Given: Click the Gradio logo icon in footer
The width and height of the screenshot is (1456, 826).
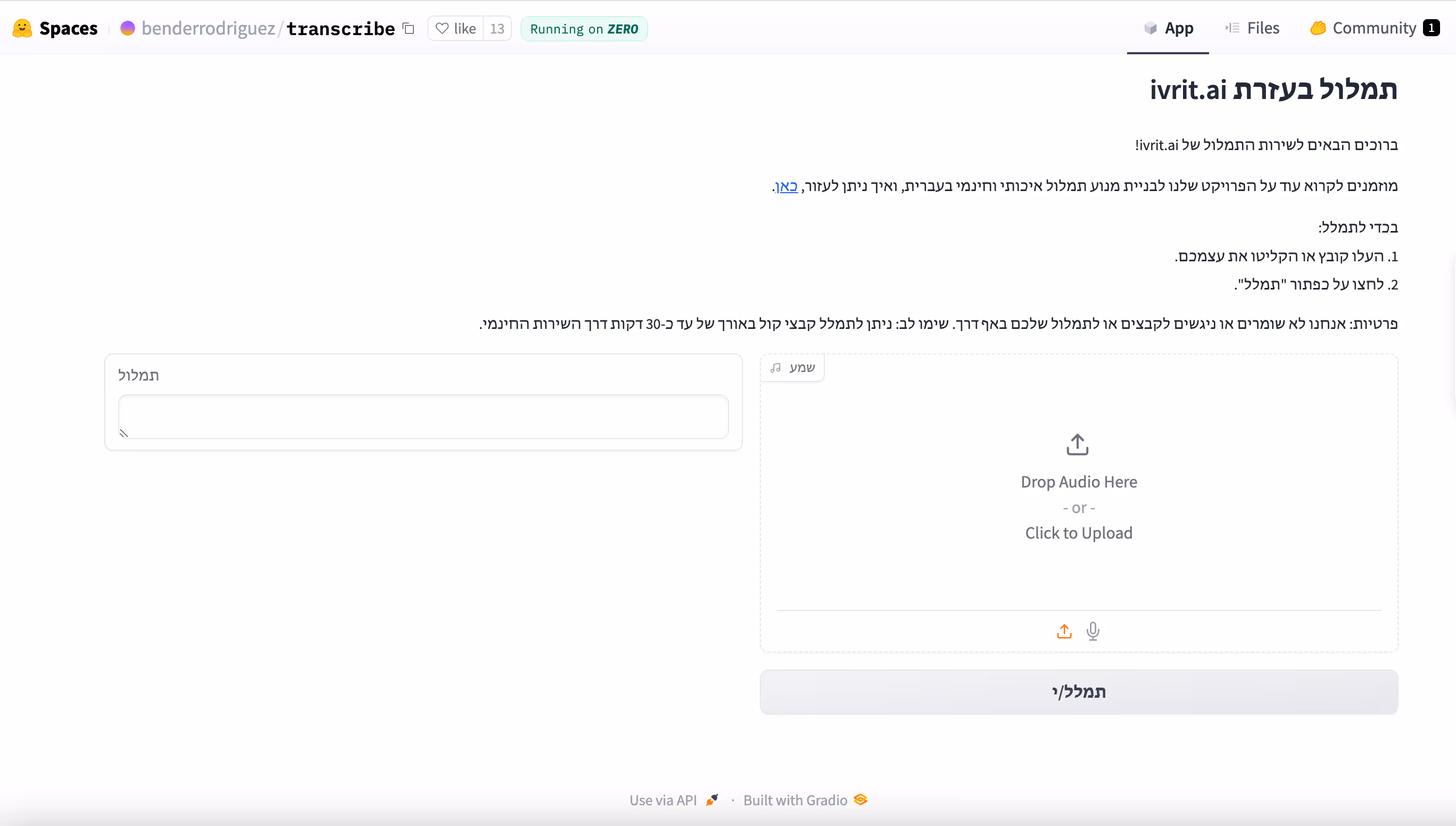Looking at the screenshot, I should click(x=861, y=799).
